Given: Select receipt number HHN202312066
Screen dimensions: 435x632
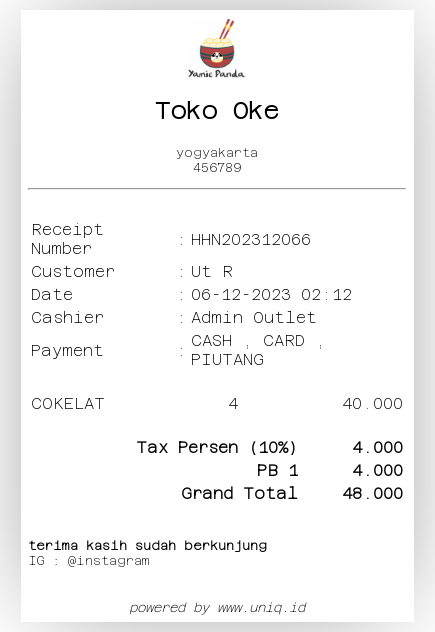Looking at the screenshot, I should click(x=250, y=240).
